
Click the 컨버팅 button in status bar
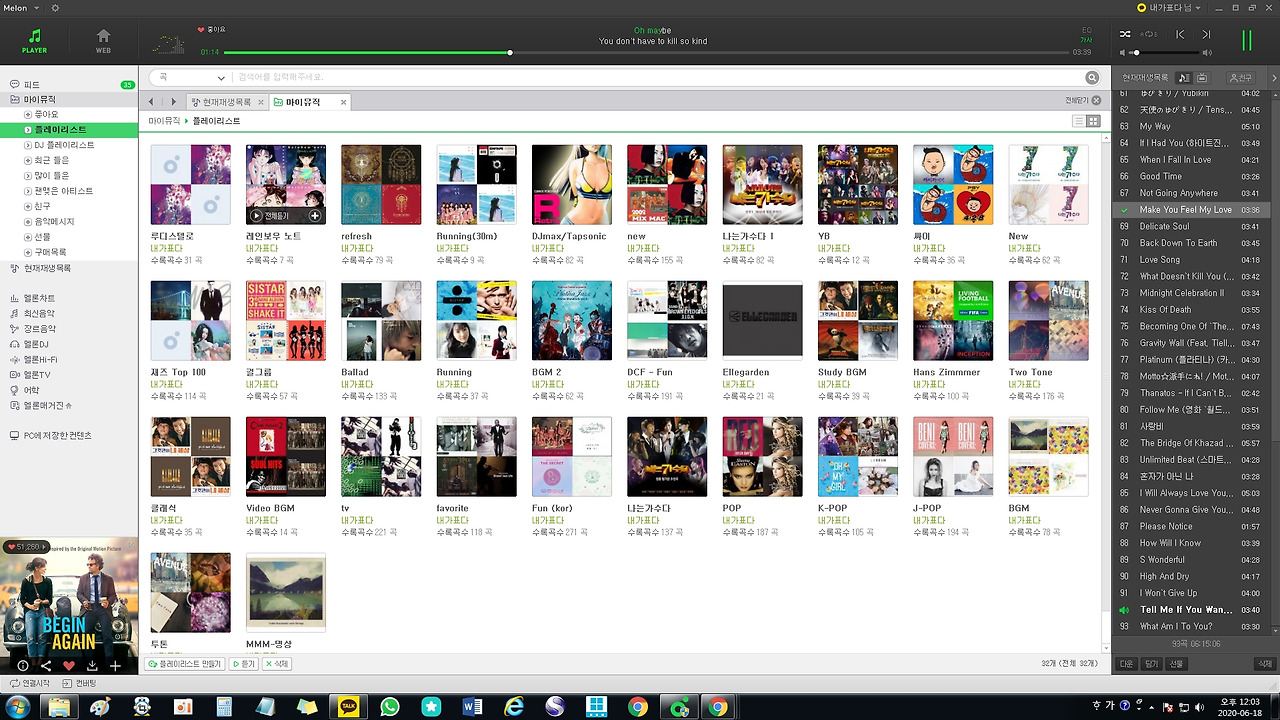80,683
